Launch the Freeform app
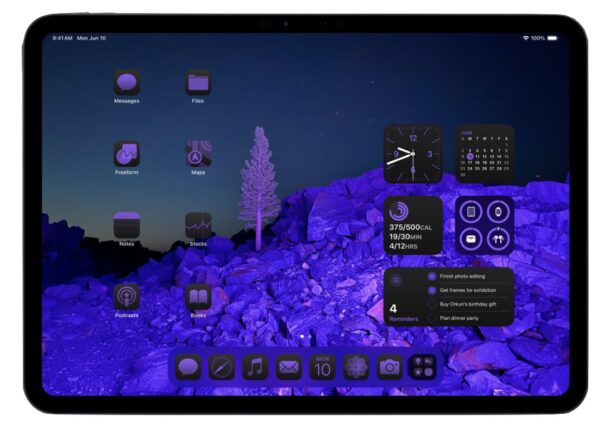Image resolution: width=610 pixels, height=435 pixels. pyautogui.click(x=126, y=154)
